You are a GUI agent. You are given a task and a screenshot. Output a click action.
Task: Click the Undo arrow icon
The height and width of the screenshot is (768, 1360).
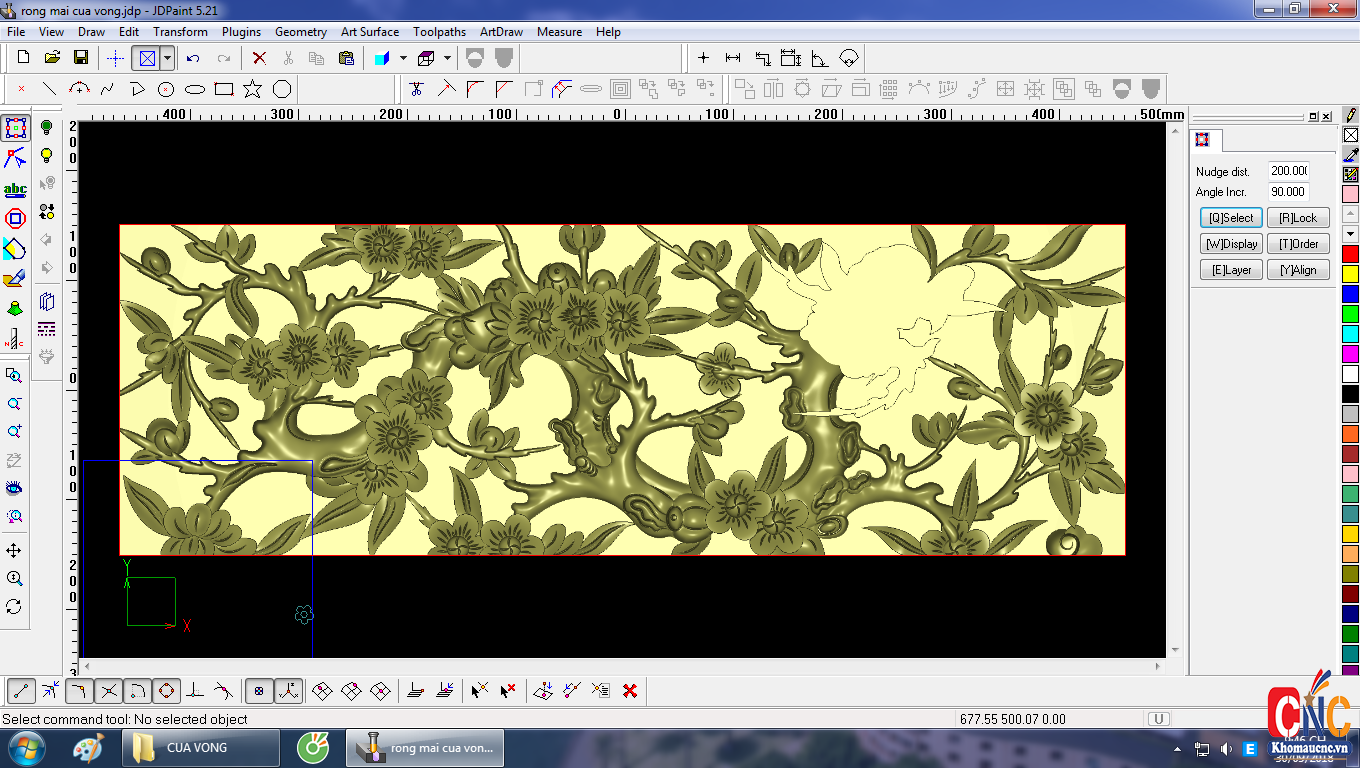(193, 58)
